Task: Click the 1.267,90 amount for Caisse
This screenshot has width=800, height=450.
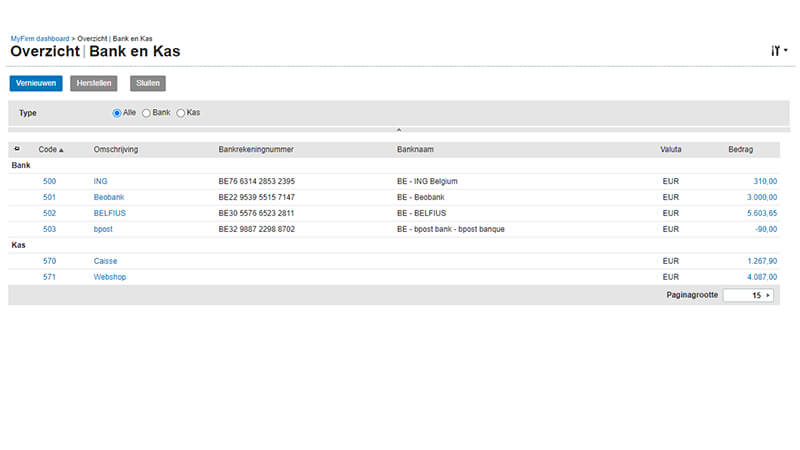Action: 762,261
